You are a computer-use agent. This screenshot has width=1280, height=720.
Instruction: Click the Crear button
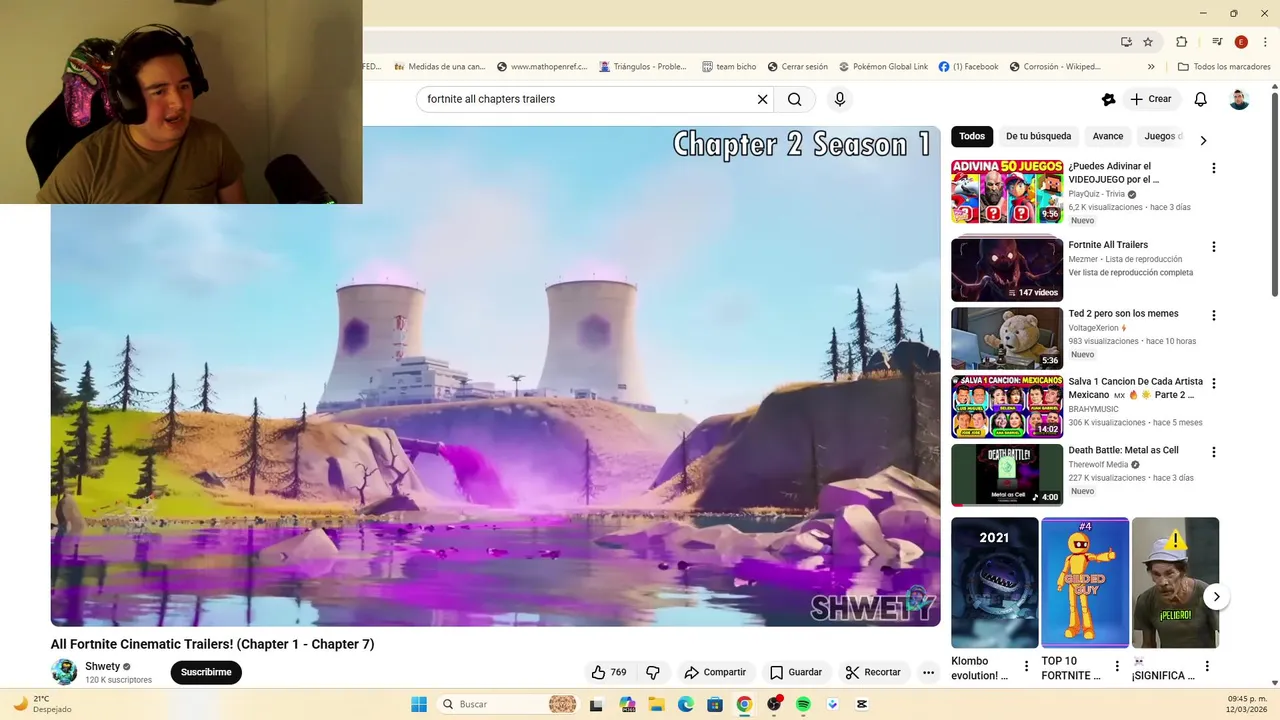tap(1150, 99)
